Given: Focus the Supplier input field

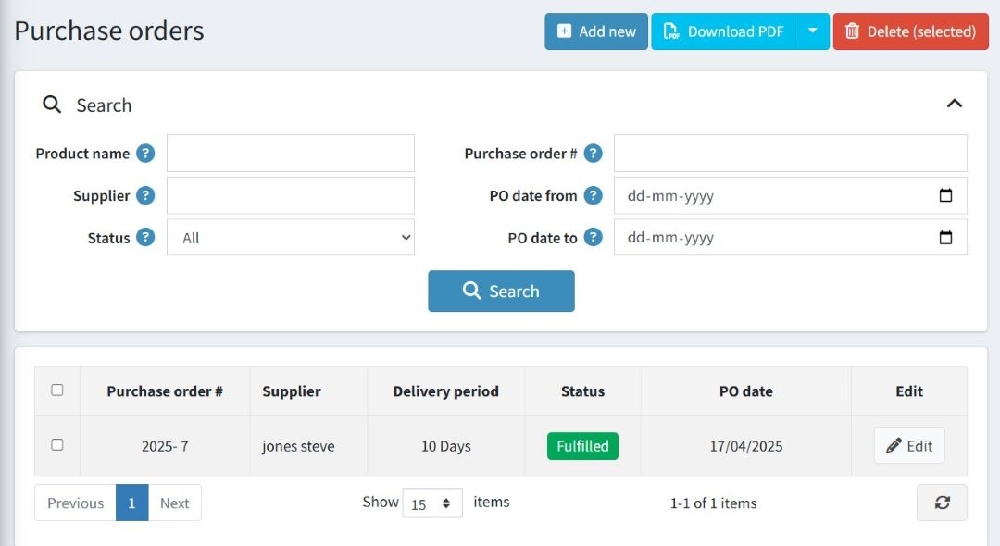Looking at the screenshot, I should pyautogui.click(x=291, y=196).
